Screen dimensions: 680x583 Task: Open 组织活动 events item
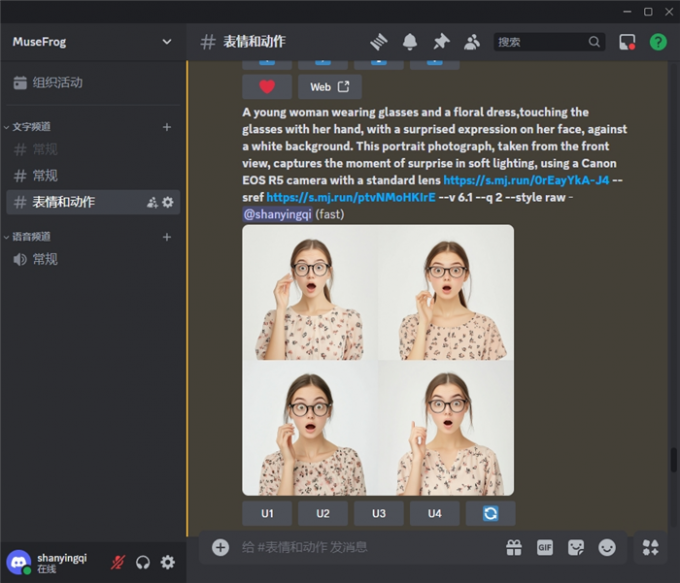[93, 82]
